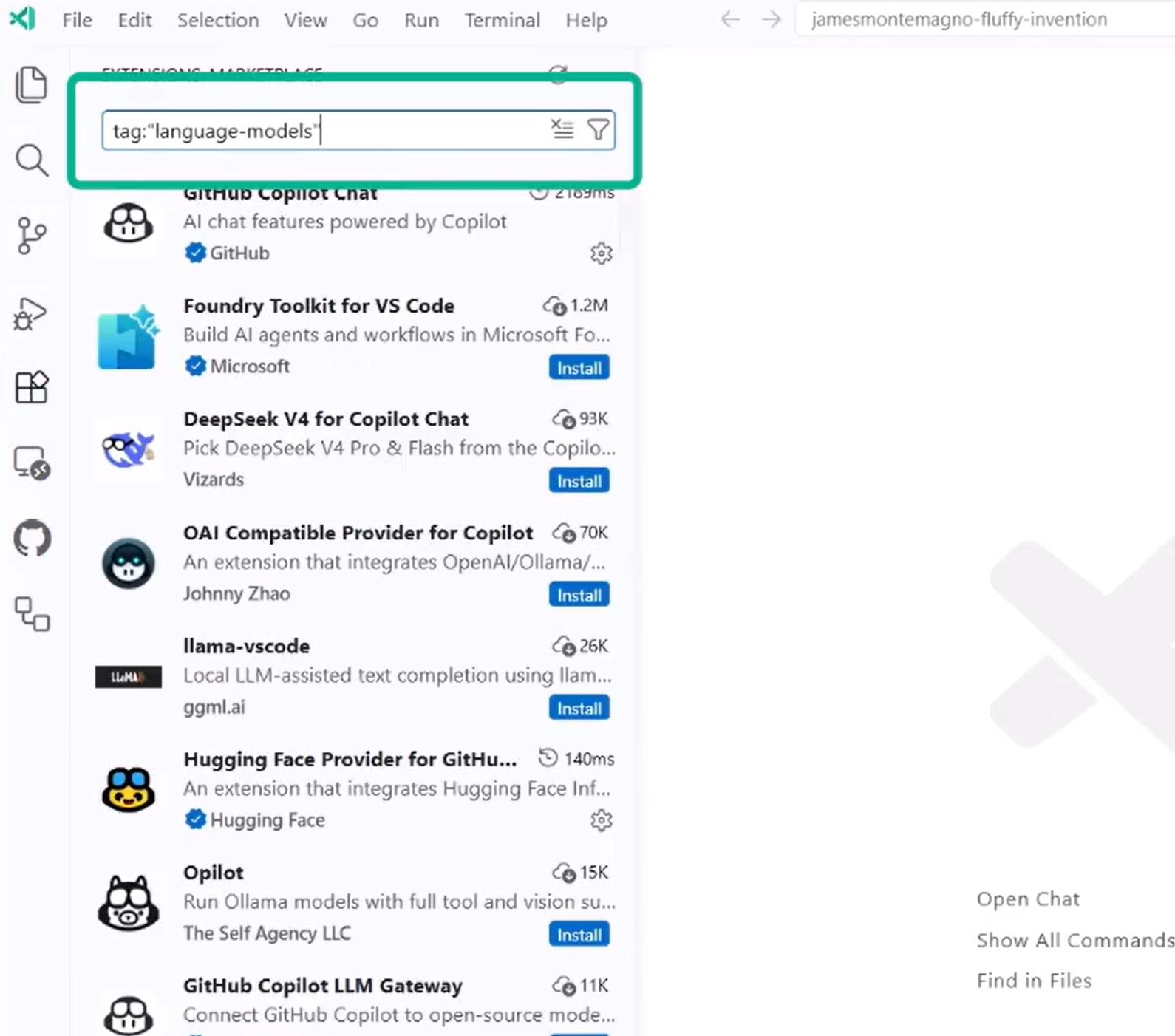Open the Terminal menu
This screenshot has height=1036, width=1175.
pyautogui.click(x=502, y=20)
